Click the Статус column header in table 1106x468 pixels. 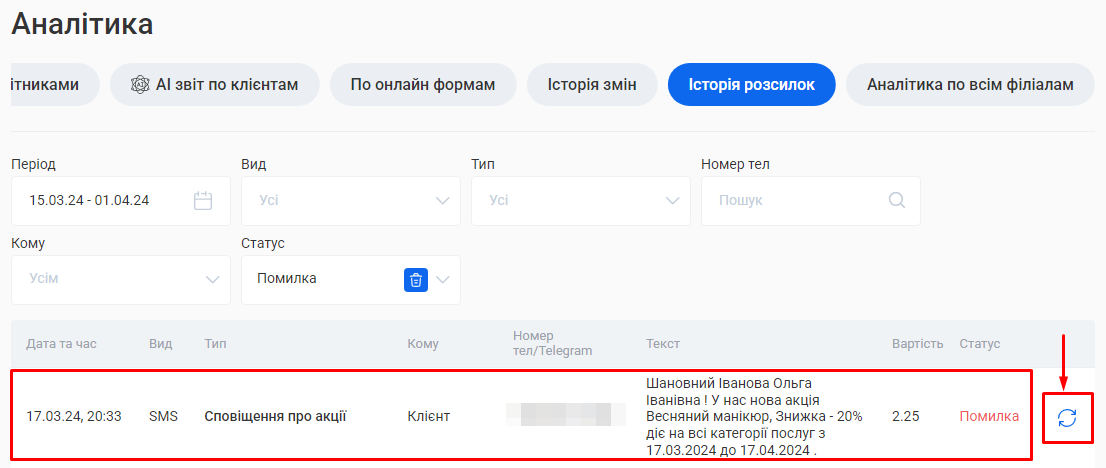980,344
